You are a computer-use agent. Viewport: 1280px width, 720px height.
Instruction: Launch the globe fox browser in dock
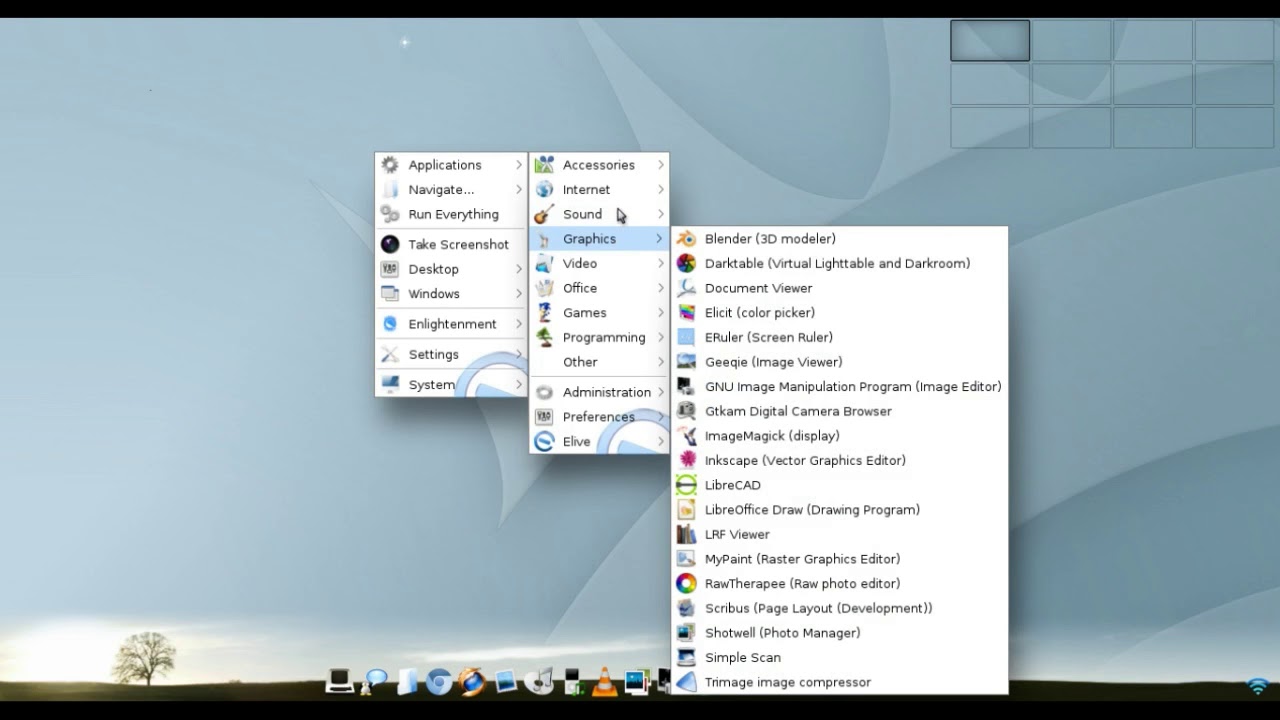[472, 682]
